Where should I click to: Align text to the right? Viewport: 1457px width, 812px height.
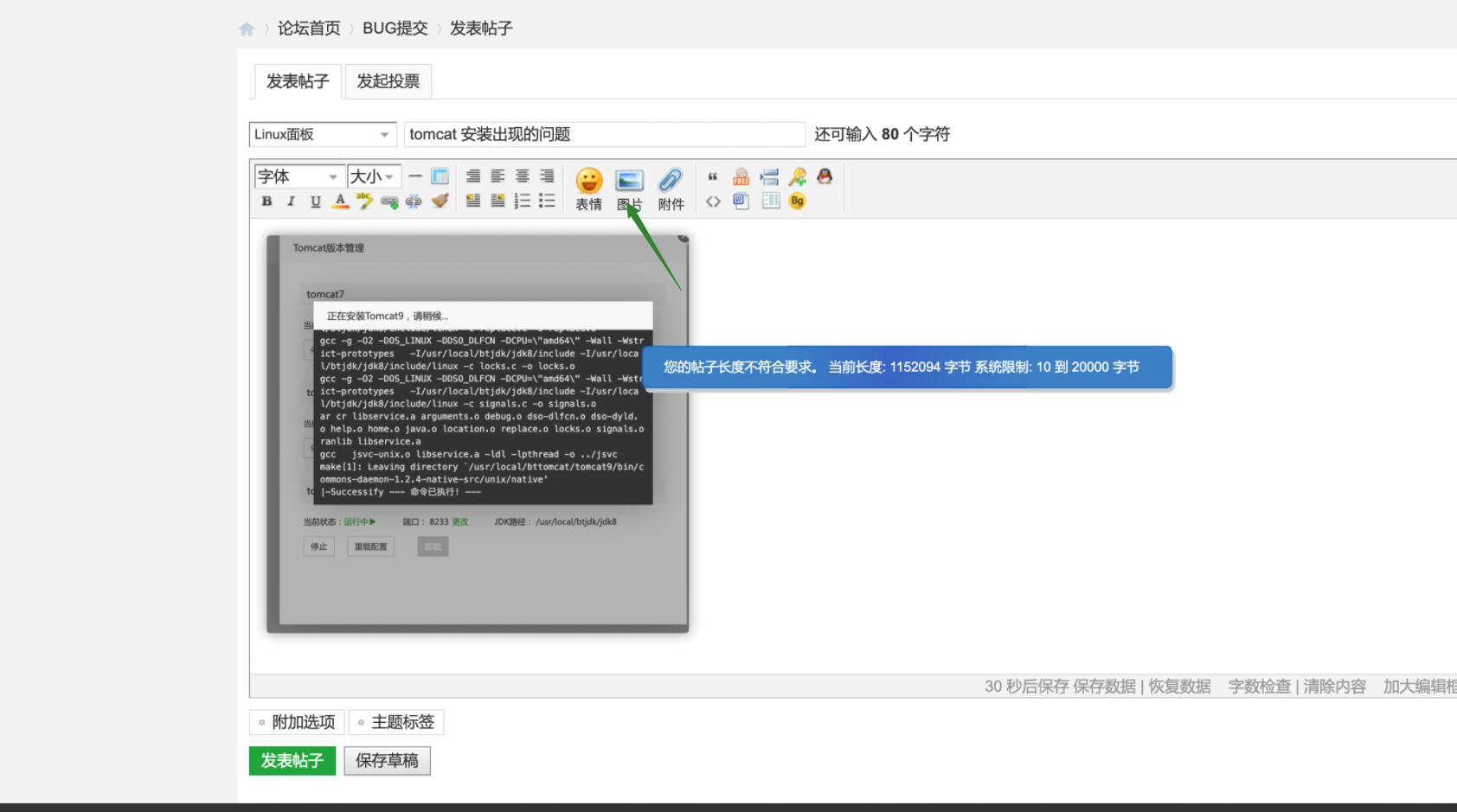[547, 176]
